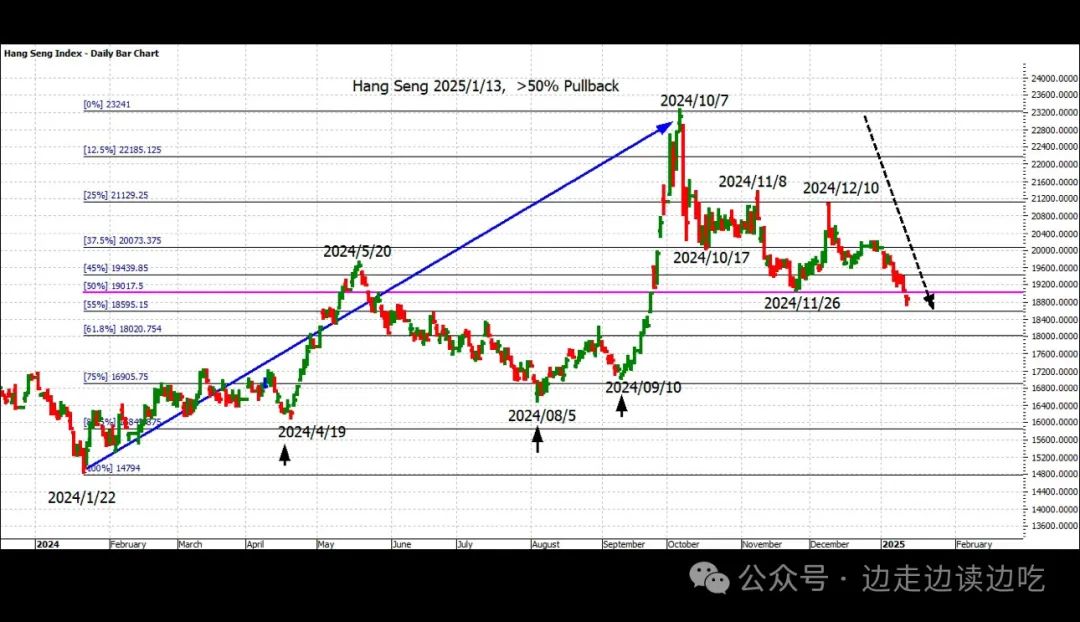The height and width of the screenshot is (622, 1080).
Task: Click the 22400.0000 price axis value
Action: coord(1055,147)
